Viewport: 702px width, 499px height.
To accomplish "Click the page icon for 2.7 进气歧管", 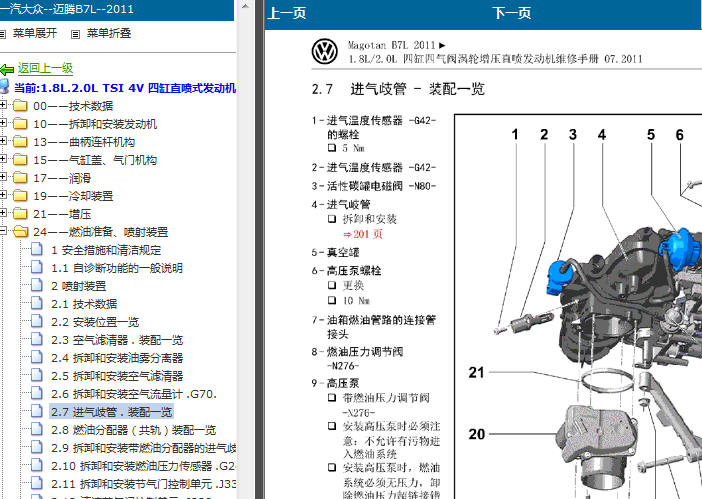I will tap(37, 411).
